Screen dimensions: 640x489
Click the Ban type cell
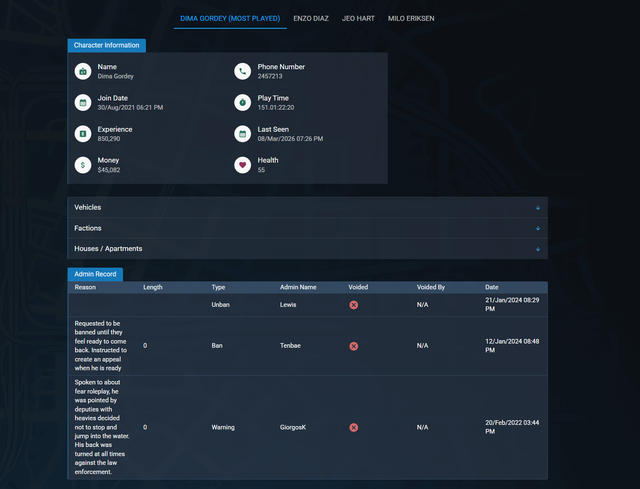tap(217, 346)
